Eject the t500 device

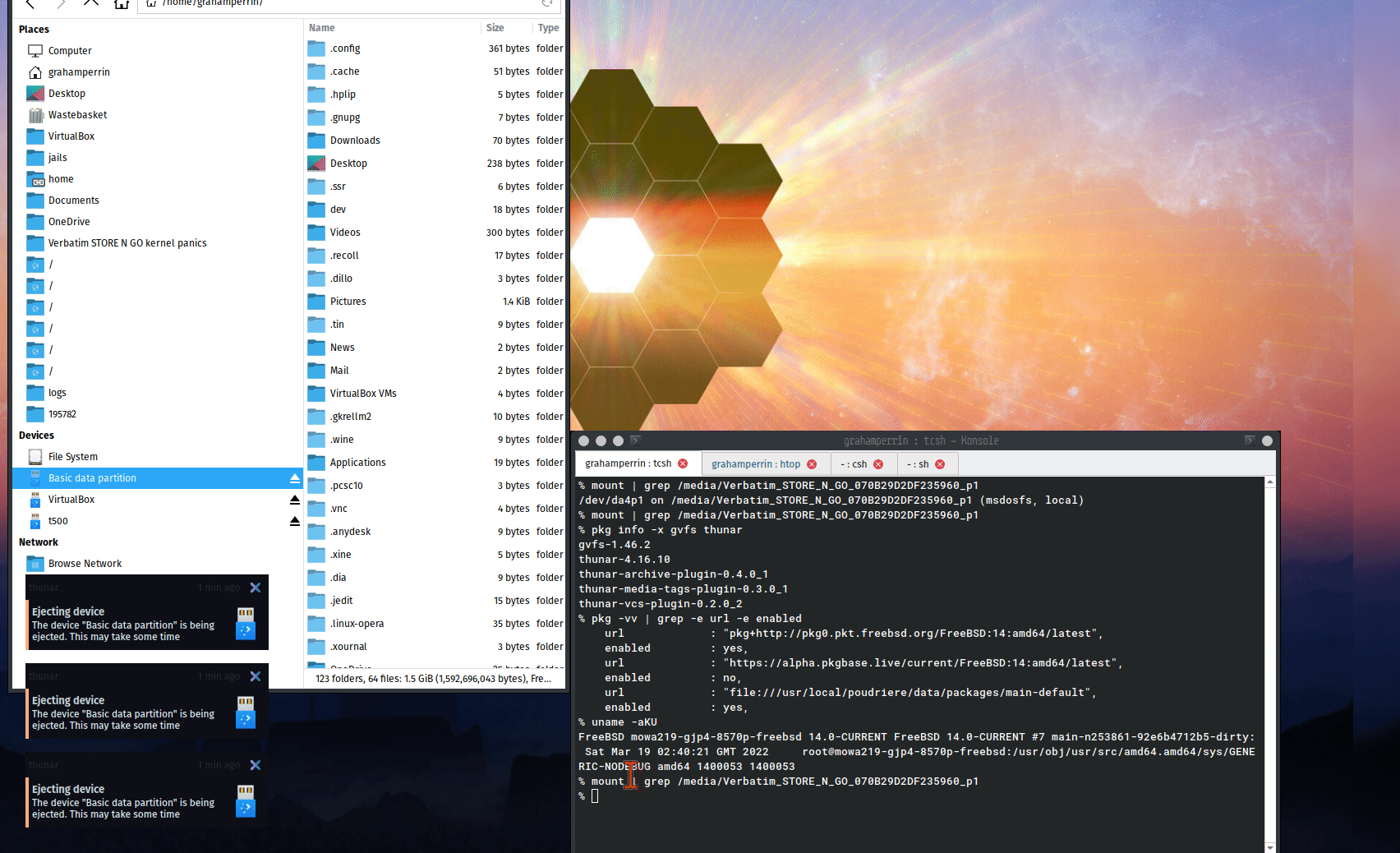(295, 521)
